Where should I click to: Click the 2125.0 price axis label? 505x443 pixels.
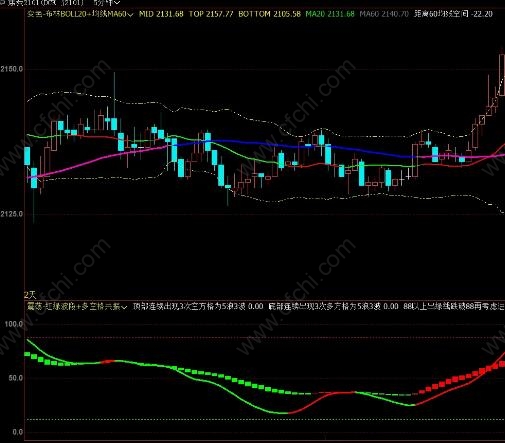coord(12,213)
